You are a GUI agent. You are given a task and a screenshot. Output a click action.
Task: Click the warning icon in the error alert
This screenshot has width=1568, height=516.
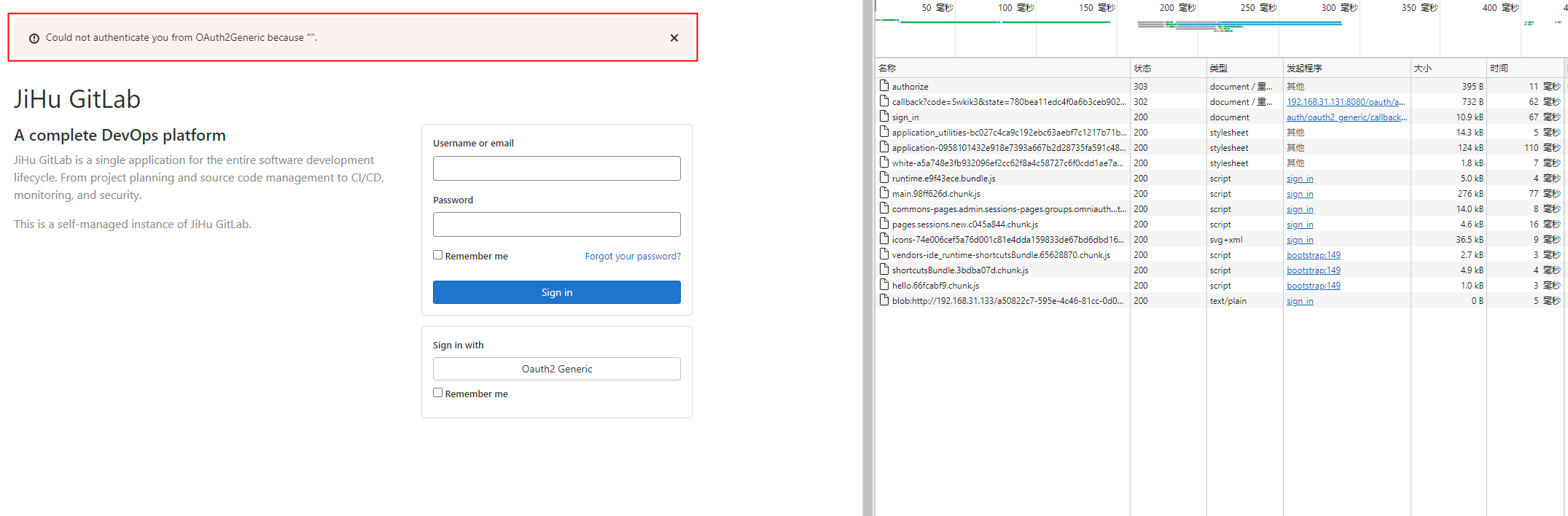coord(34,39)
